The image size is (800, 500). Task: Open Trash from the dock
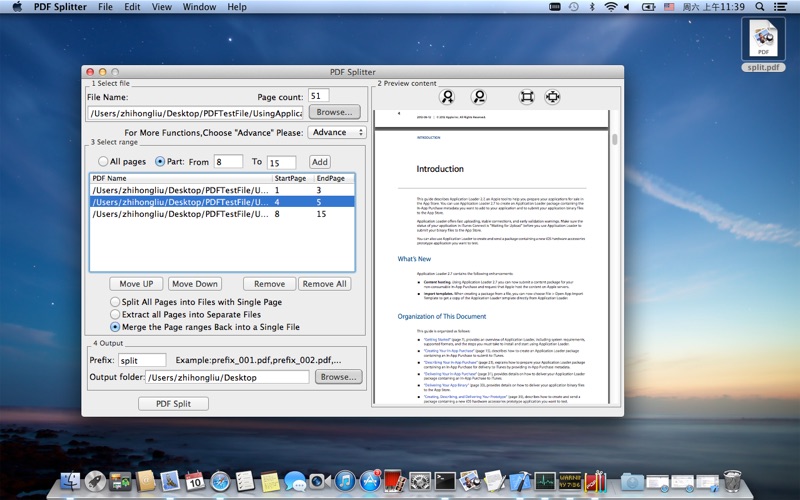(x=733, y=481)
